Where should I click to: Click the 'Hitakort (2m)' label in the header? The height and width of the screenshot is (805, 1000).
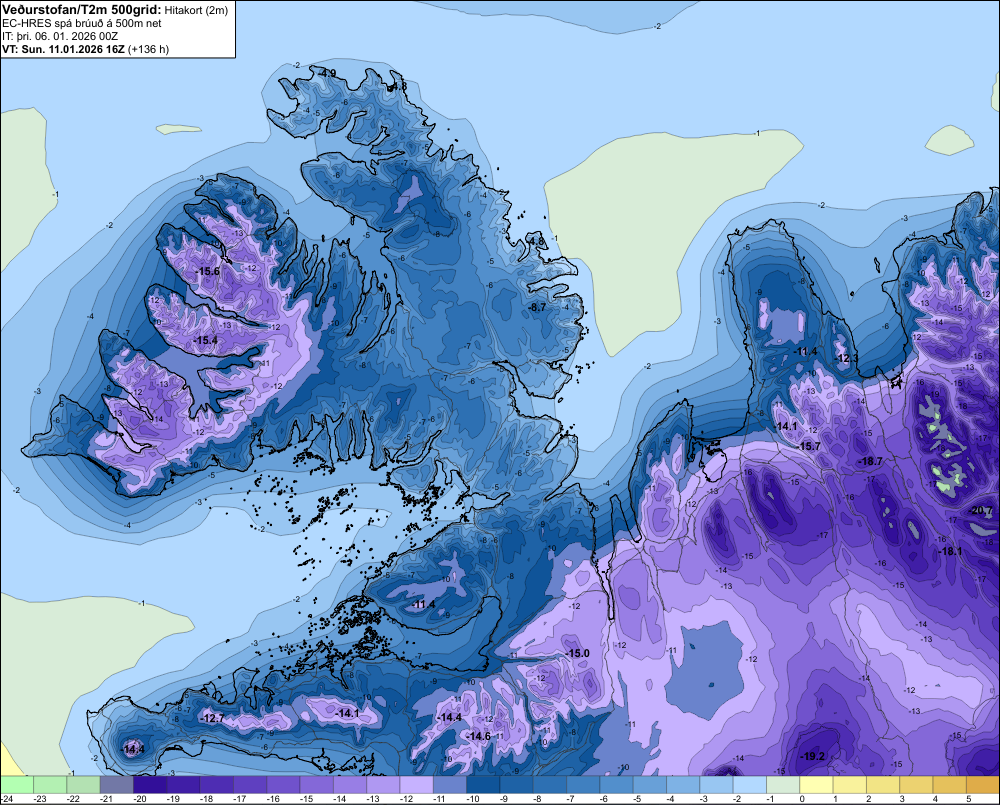(x=196, y=10)
